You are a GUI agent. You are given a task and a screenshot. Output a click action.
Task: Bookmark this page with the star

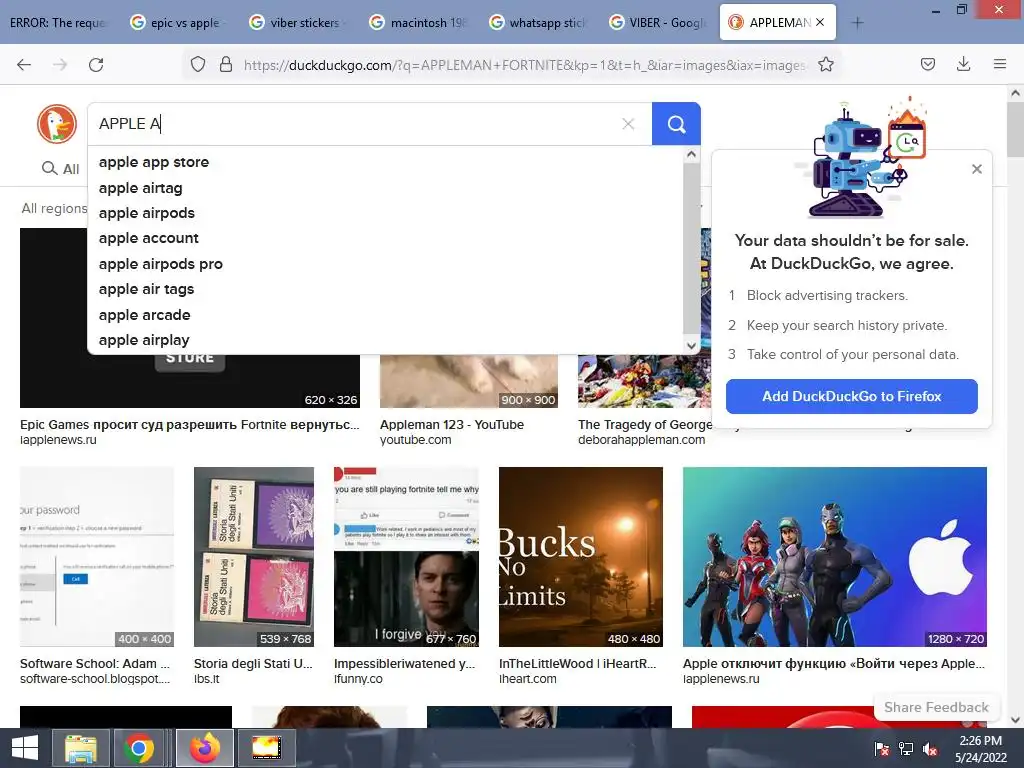825,65
